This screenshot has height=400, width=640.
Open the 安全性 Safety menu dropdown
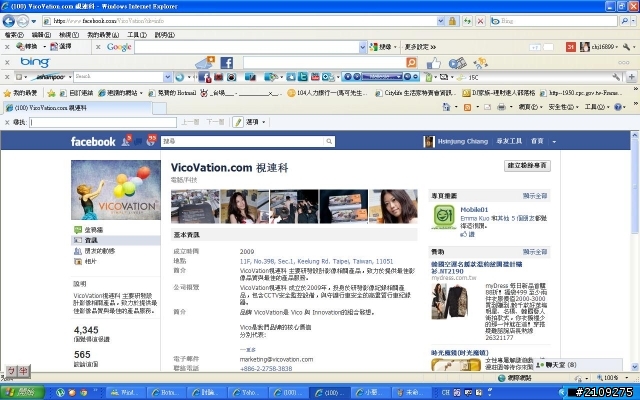point(563,107)
